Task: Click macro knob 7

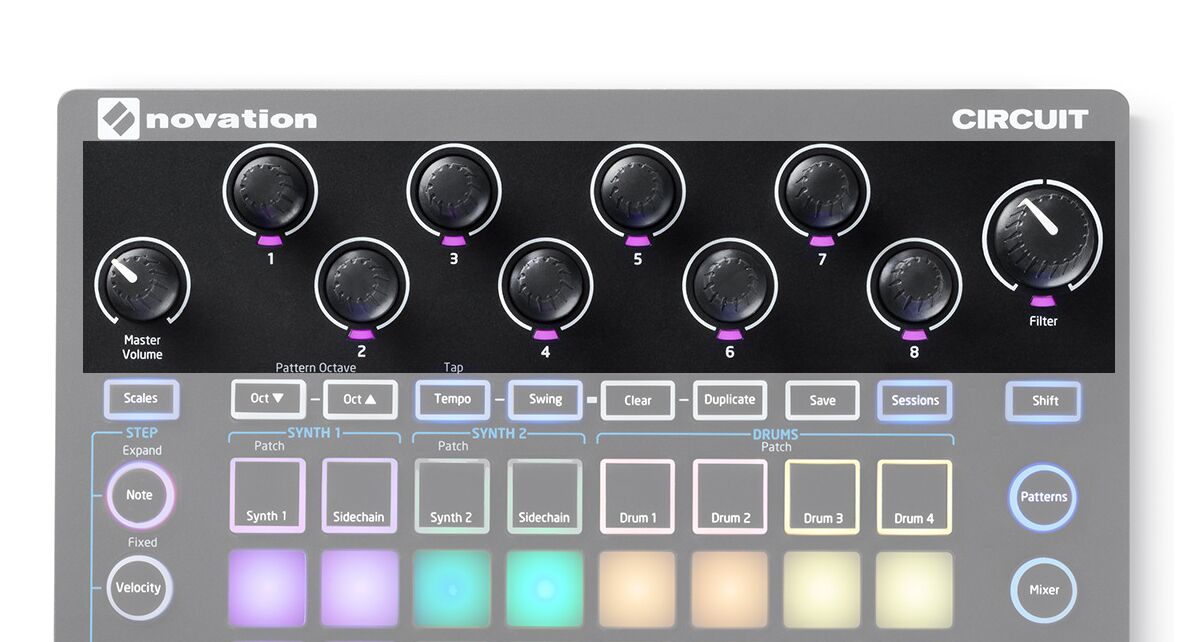Action: click(x=822, y=191)
